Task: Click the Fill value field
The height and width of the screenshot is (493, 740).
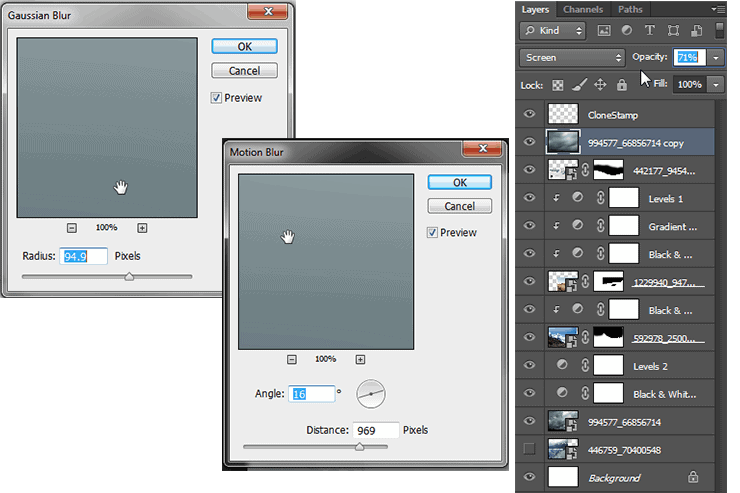Action: [x=690, y=85]
